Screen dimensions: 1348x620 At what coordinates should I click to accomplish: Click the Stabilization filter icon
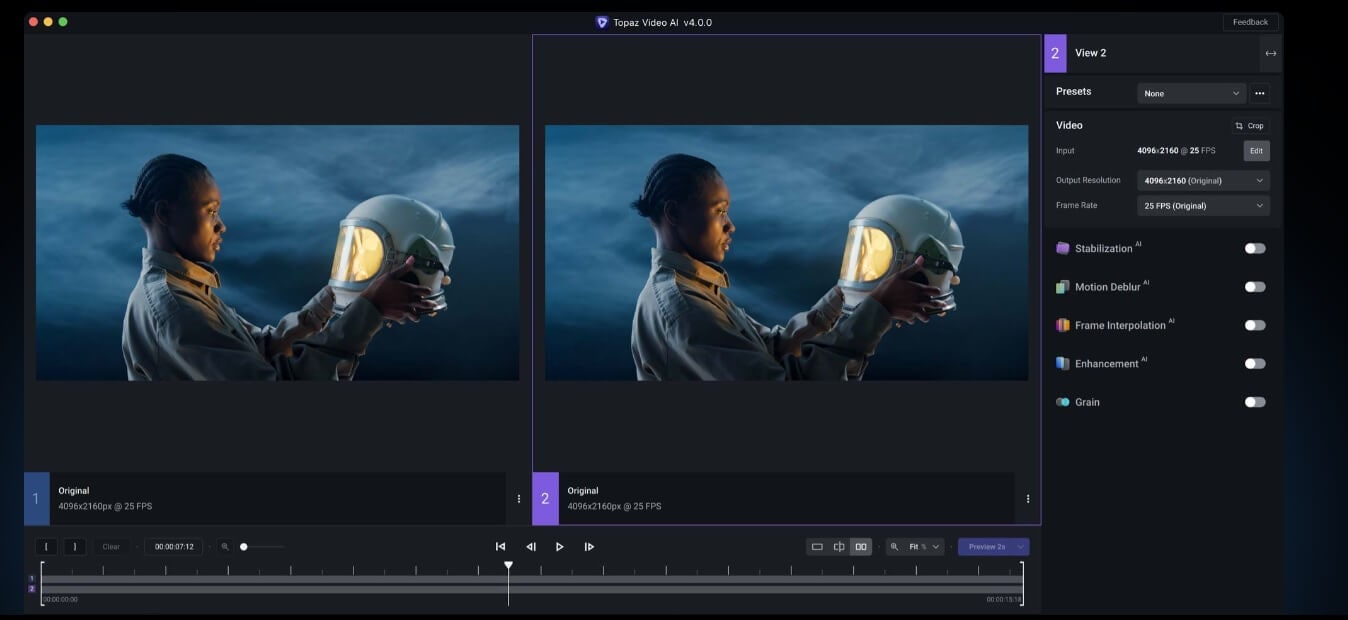coord(1063,248)
